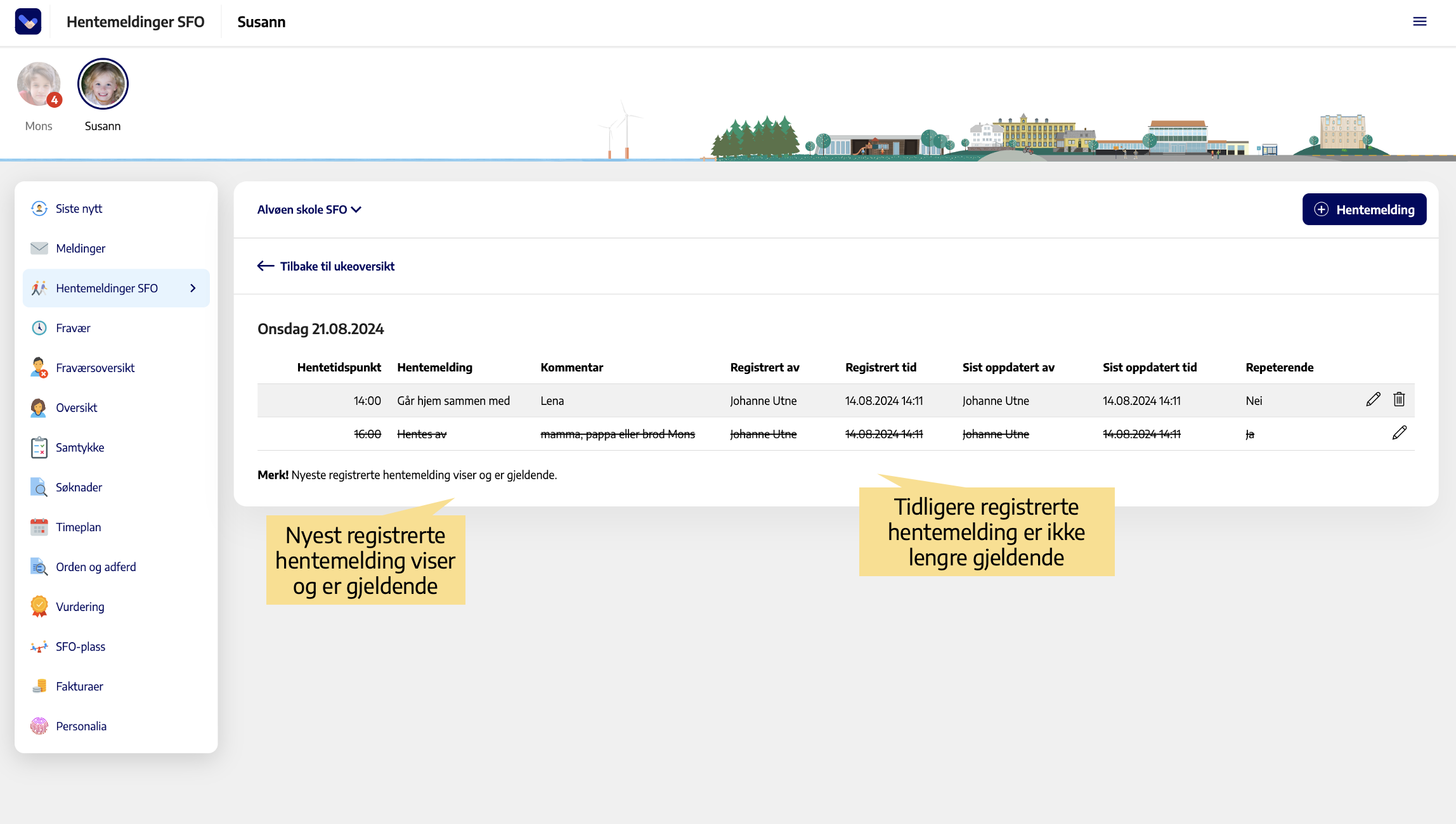
Task: Click Repeterende column header
Action: [x=1279, y=368]
